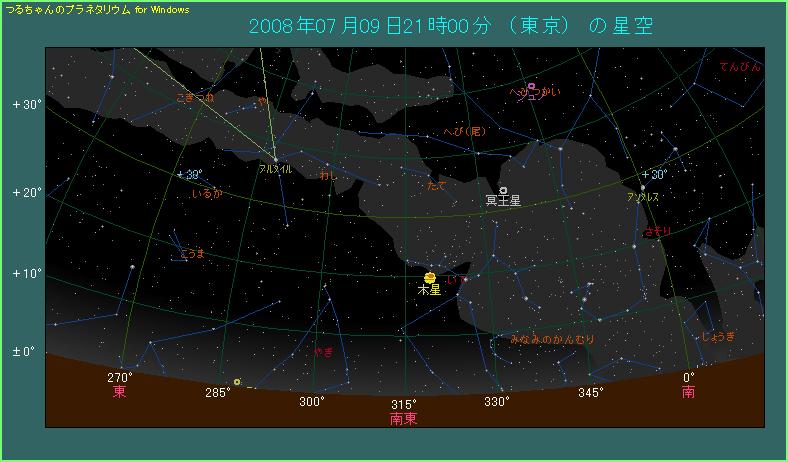This screenshot has height=462, width=788.
Task: Click the 南 (south) direction marker
Action: click(x=689, y=393)
